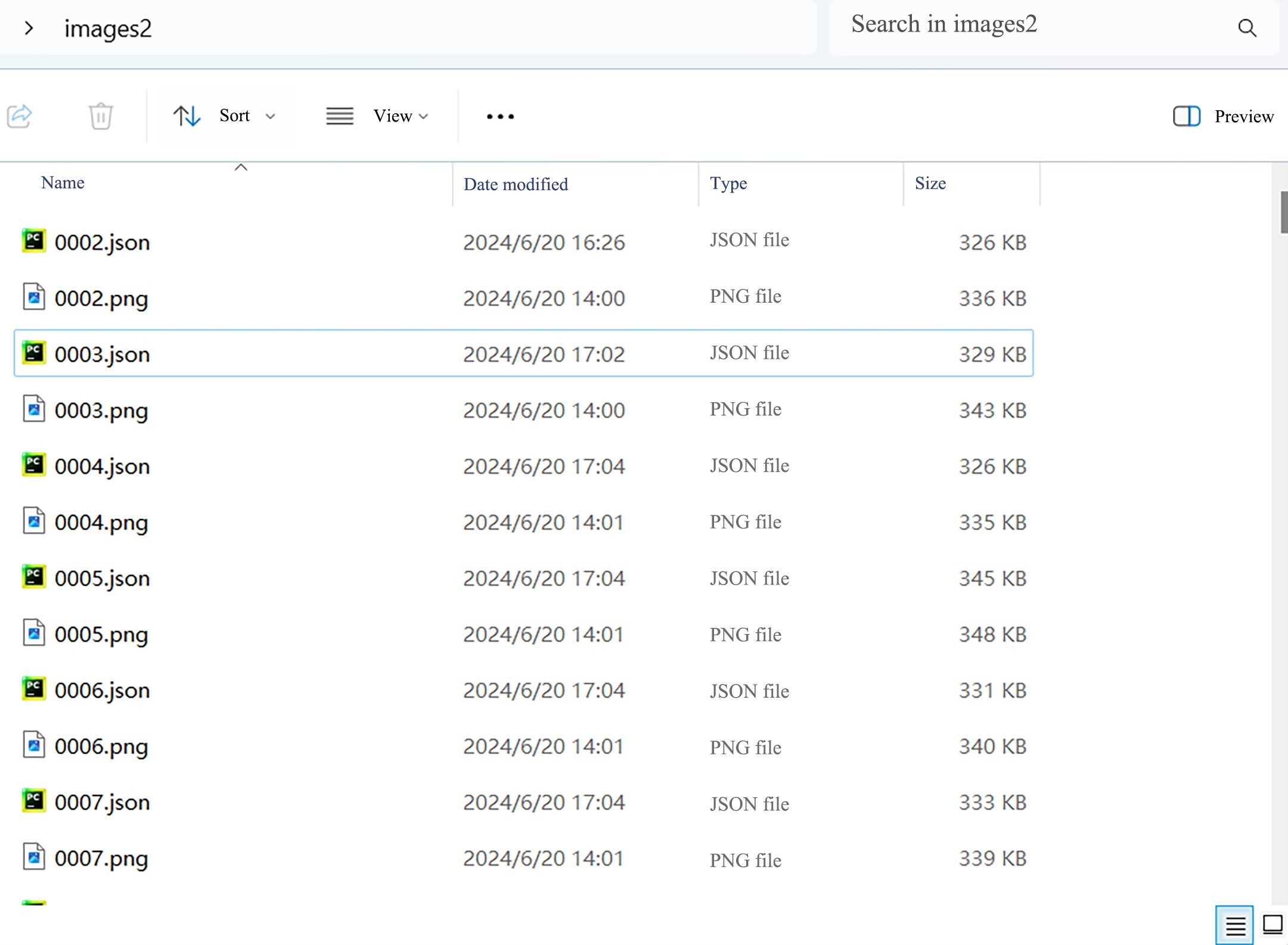Open the View dropdown
This screenshot has width=1288, height=945.
coord(401,116)
